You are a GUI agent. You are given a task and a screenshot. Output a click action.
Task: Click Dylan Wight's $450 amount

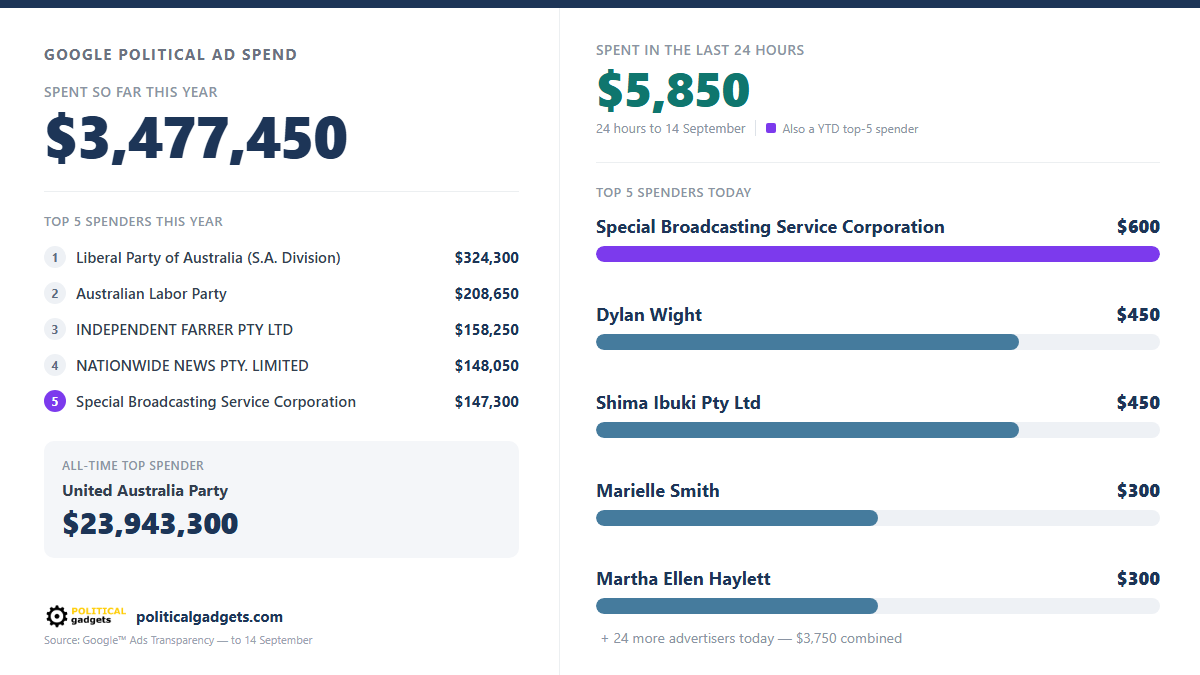pyautogui.click(x=1139, y=315)
